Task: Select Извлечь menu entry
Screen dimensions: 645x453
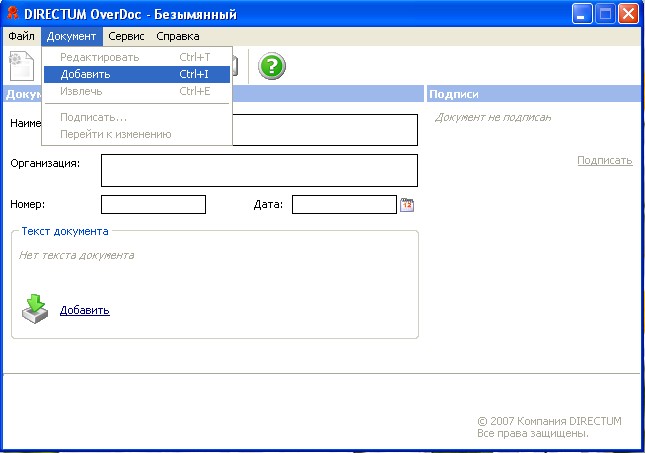Action: coord(137,91)
